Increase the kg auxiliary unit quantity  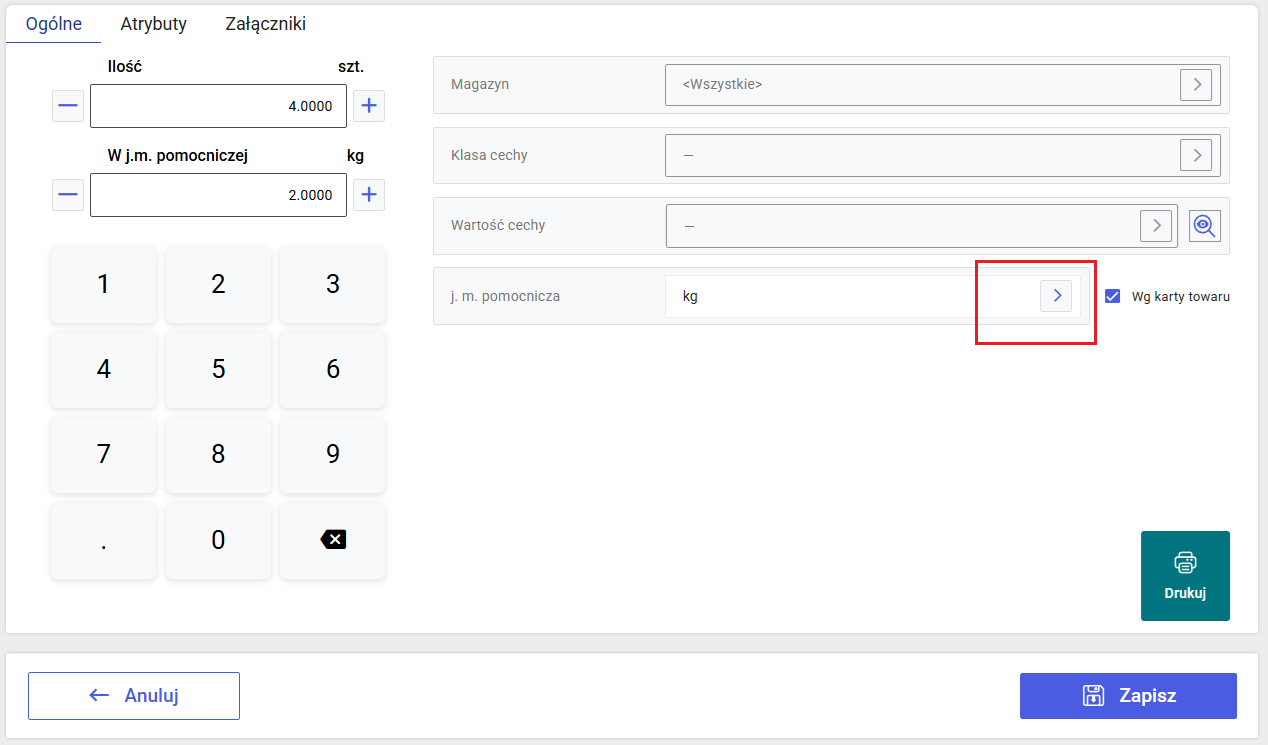(x=369, y=194)
